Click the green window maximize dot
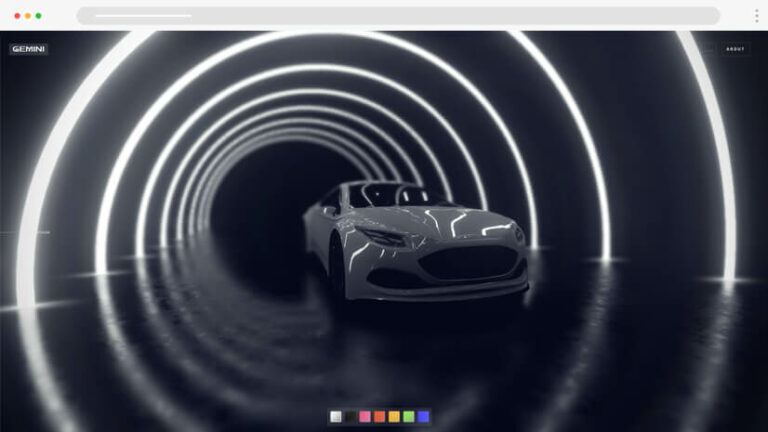Image resolution: width=768 pixels, height=432 pixels. tap(38, 16)
